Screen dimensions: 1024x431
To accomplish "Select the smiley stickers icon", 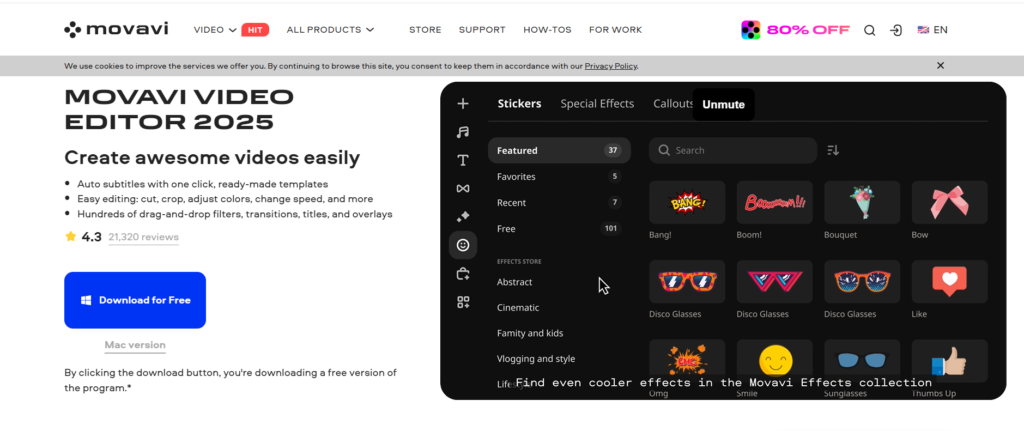I will coord(463,245).
